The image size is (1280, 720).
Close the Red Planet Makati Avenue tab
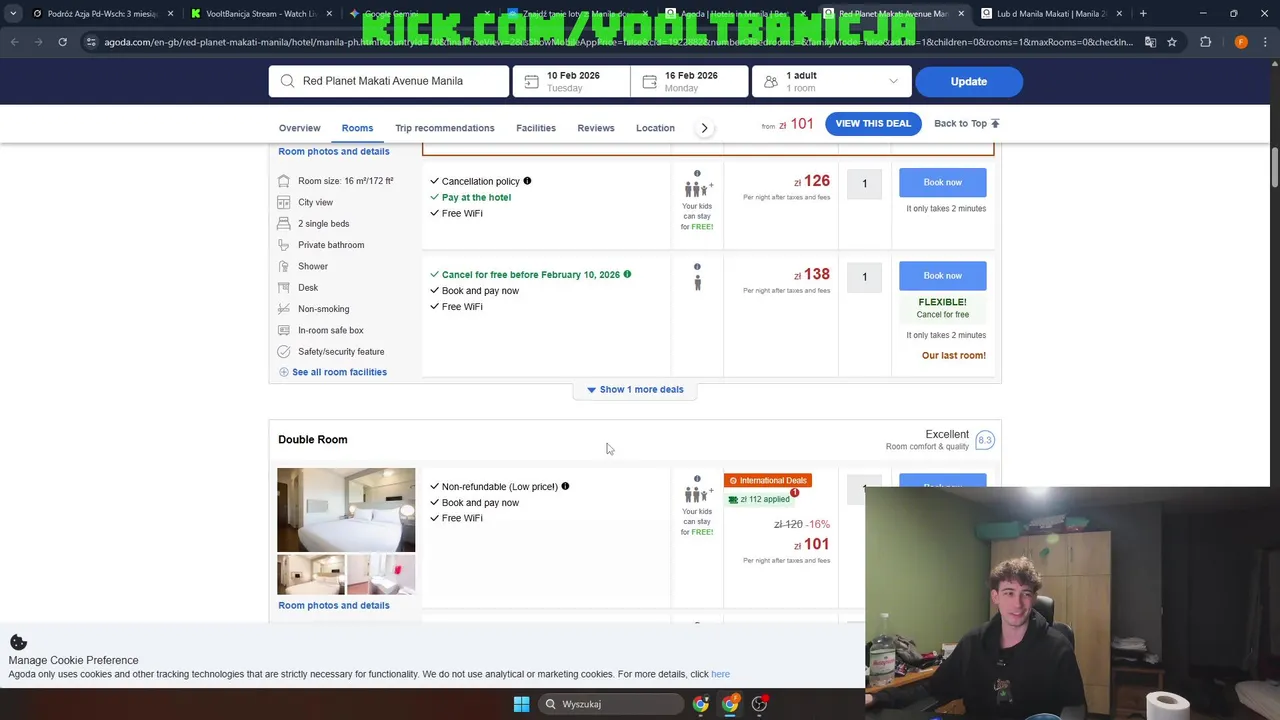961,14
